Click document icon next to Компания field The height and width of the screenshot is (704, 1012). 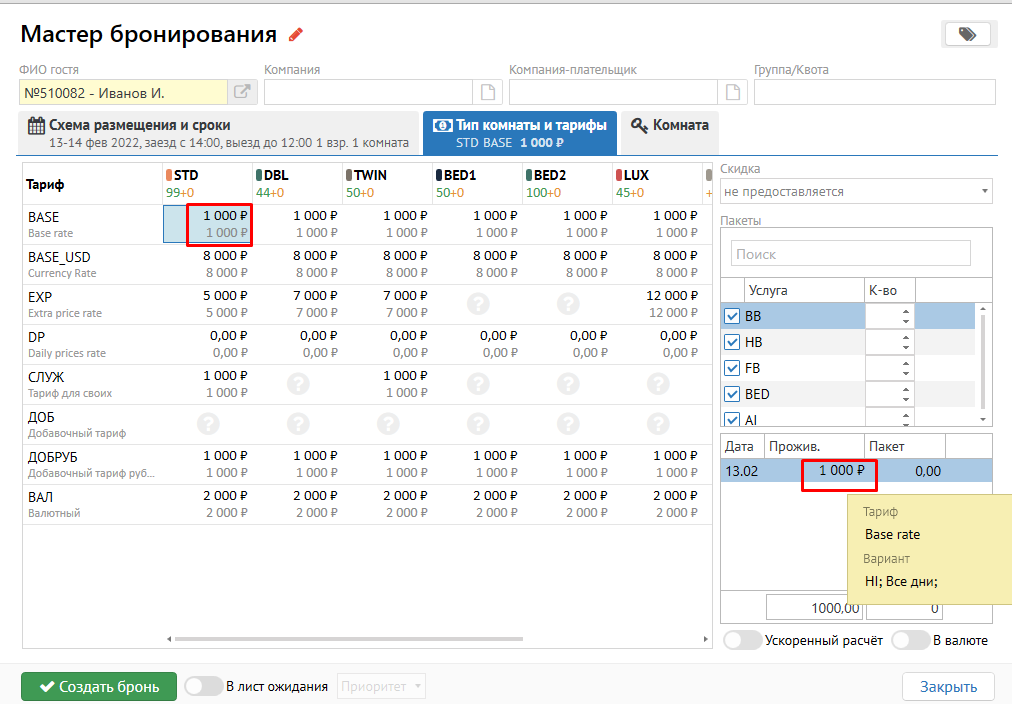487,93
